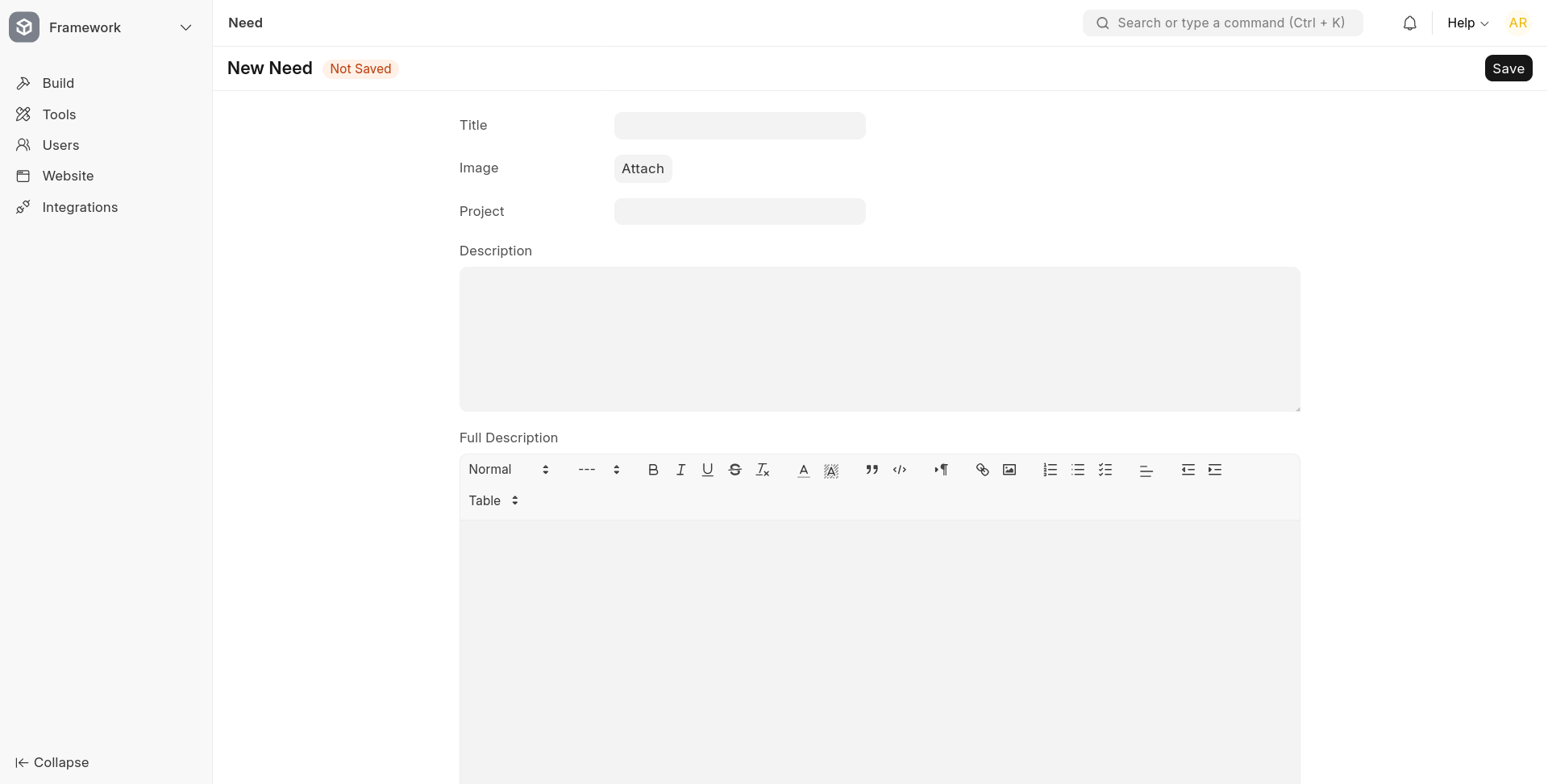Click the New Need page title
Screen dimensions: 1548x784
pyautogui.click(x=270, y=68)
